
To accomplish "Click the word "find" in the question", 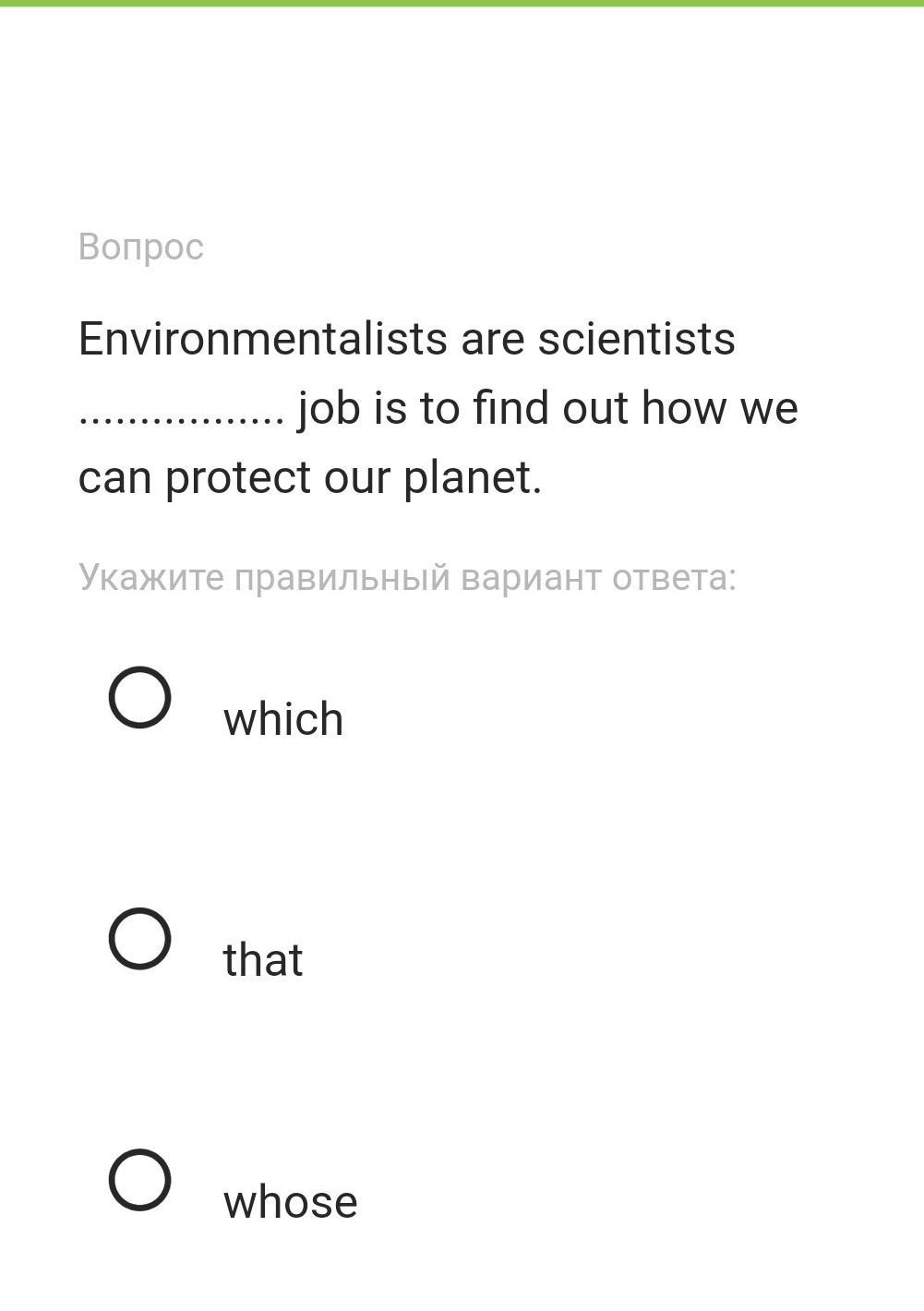I will pyautogui.click(x=510, y=408).
